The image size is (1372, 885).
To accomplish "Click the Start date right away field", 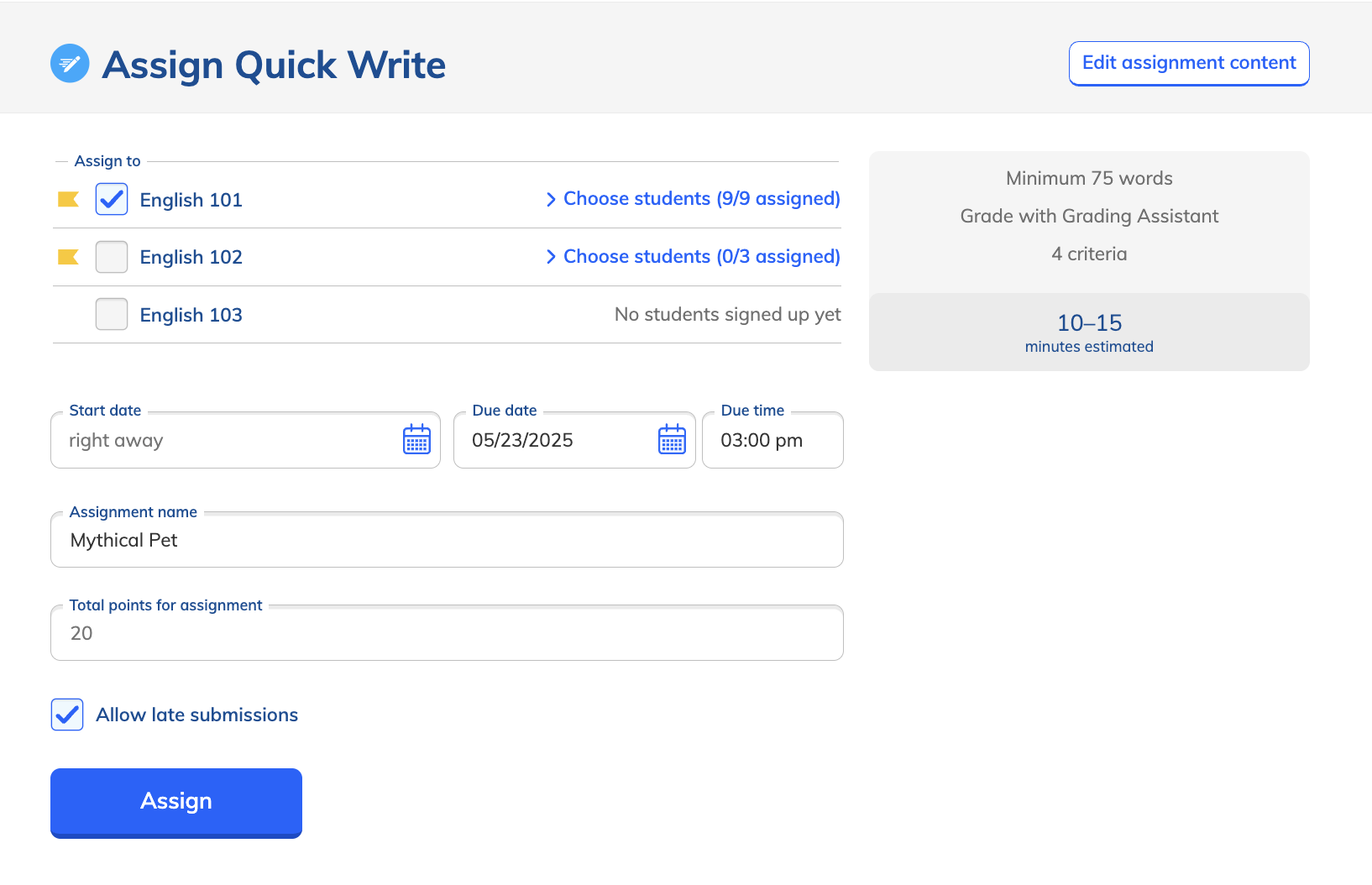I will (227, 440).
